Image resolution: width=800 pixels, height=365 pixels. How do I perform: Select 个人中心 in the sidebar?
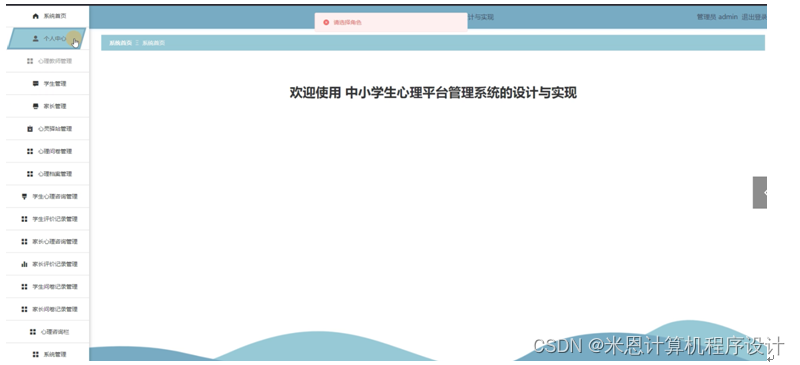[x=47, y=38]
